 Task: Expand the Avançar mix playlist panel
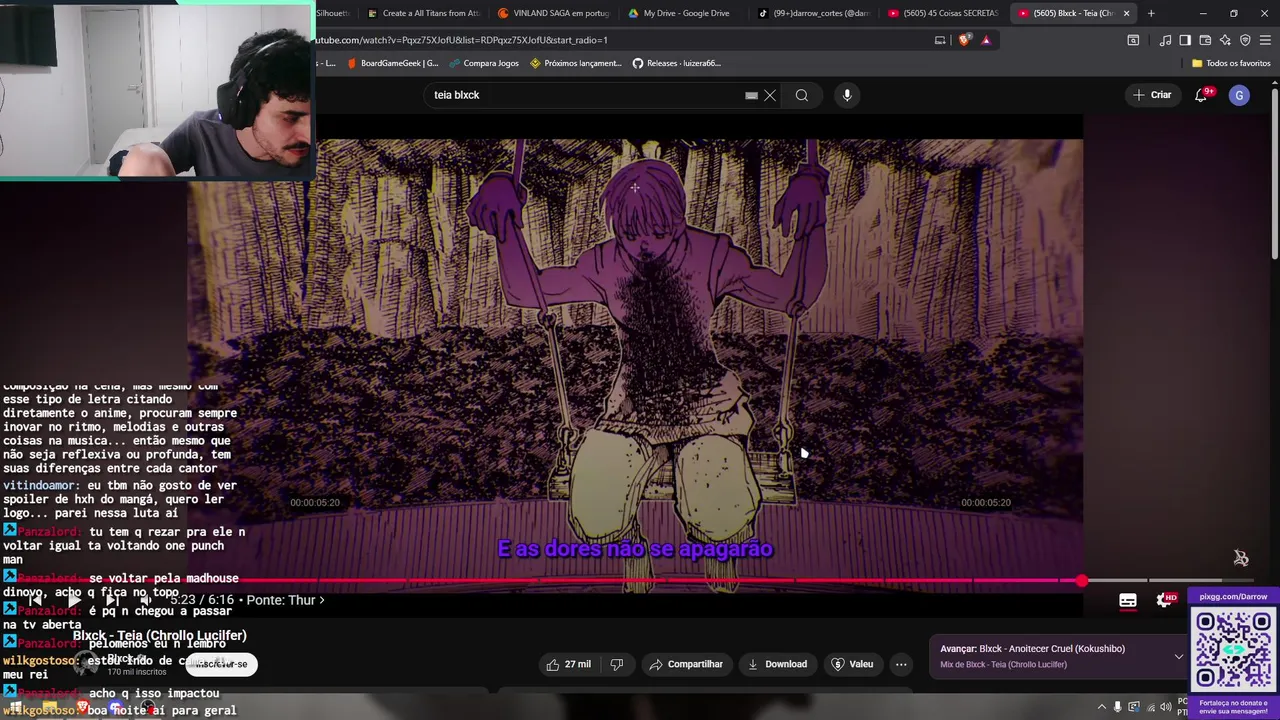[1178, 657]
